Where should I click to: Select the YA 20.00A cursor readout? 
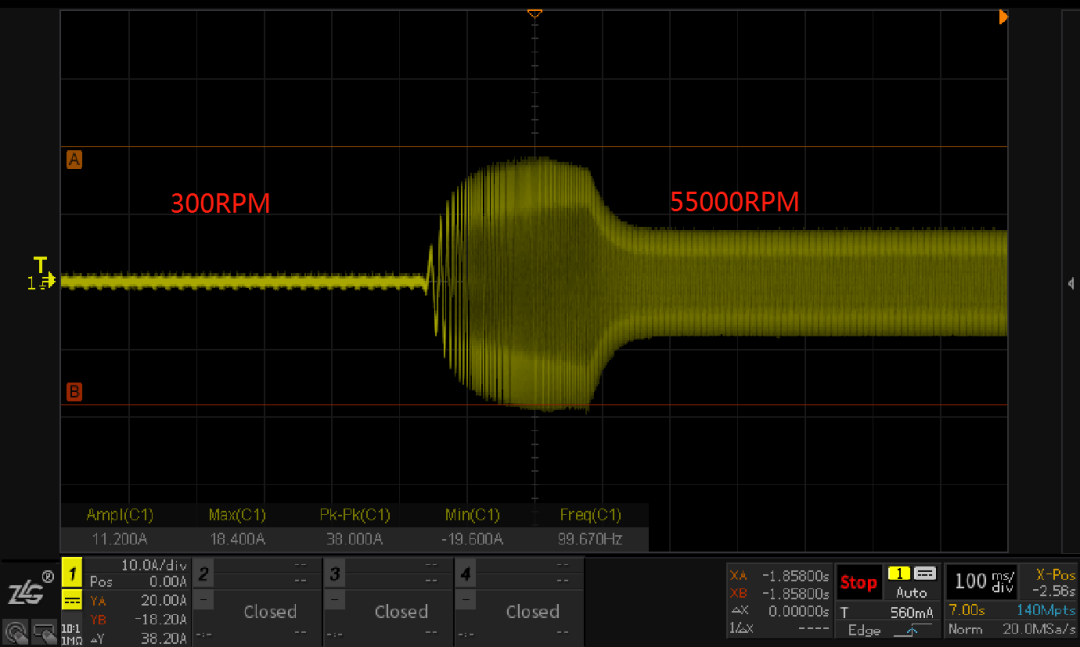tap(138, 601)
